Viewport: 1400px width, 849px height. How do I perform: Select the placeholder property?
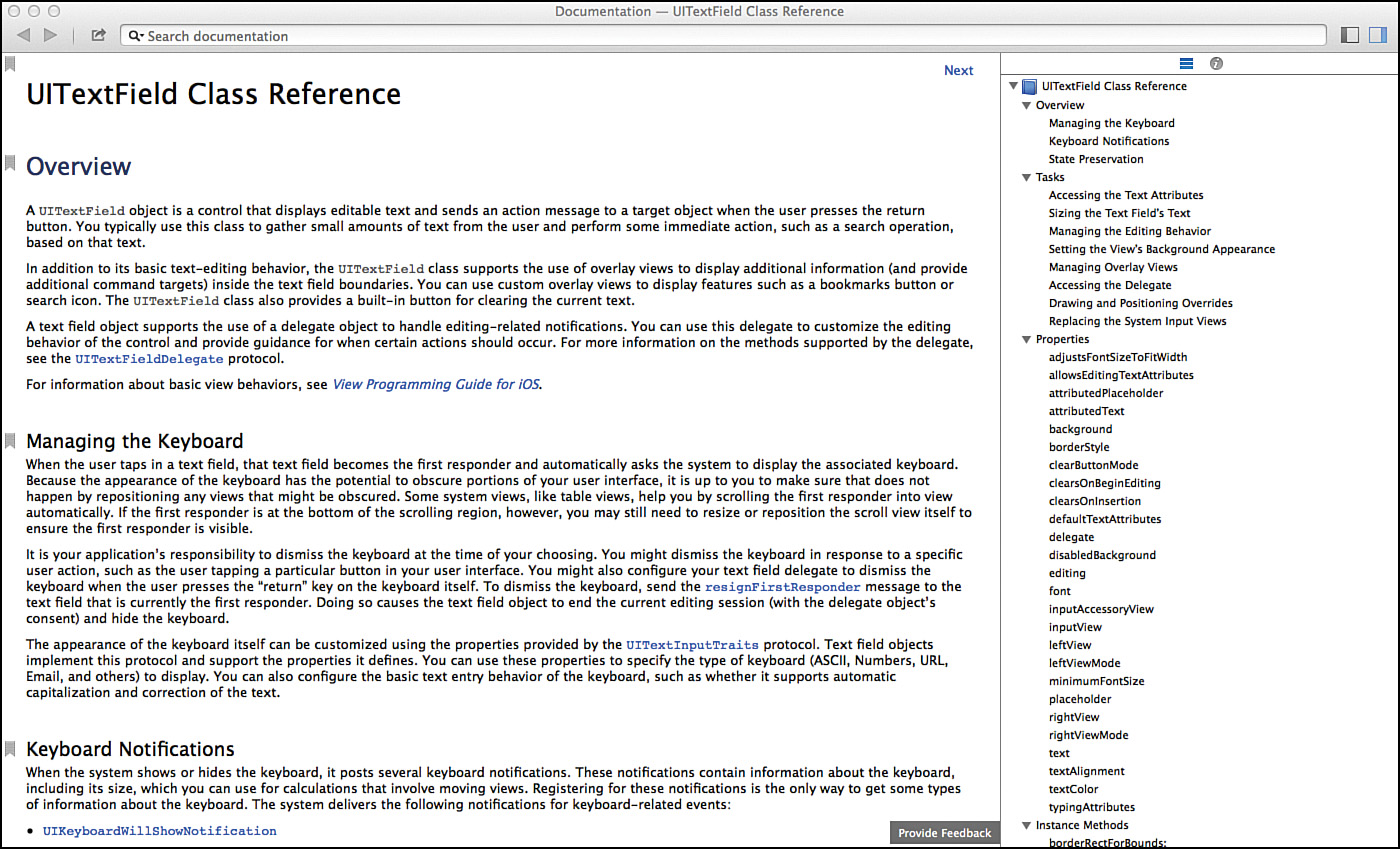tap(1080, 699)
